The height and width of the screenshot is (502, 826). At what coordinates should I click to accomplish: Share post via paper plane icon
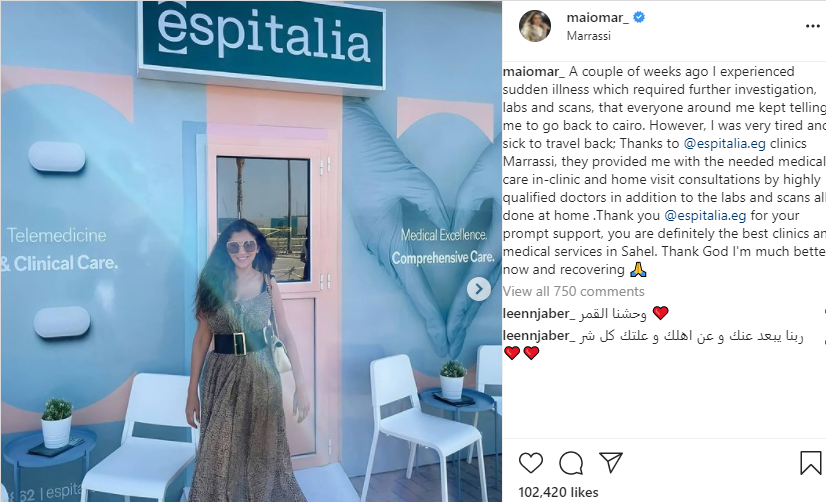[611, 462]
